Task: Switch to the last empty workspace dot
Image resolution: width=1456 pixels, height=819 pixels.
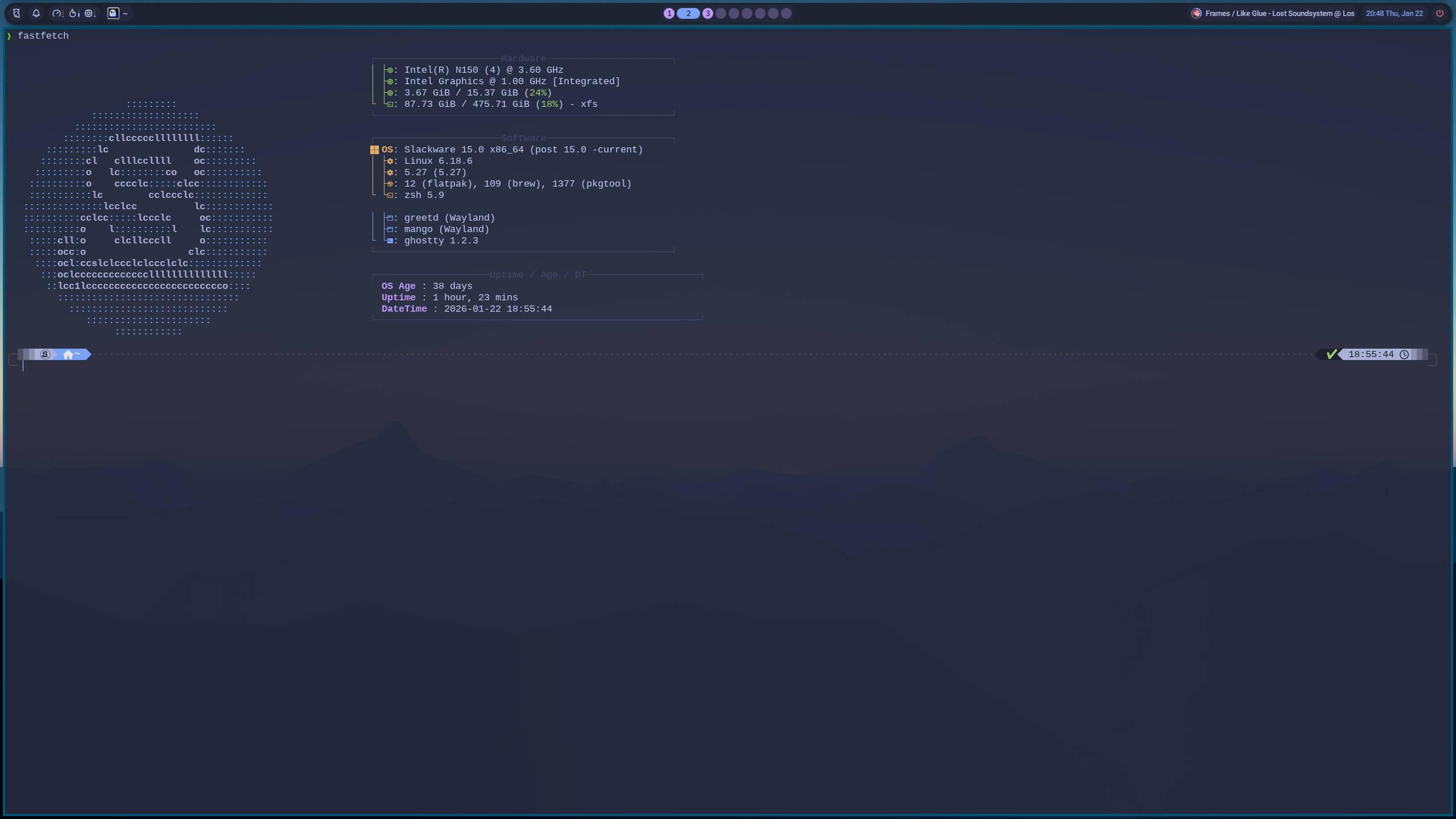Action: pos(786,13)
